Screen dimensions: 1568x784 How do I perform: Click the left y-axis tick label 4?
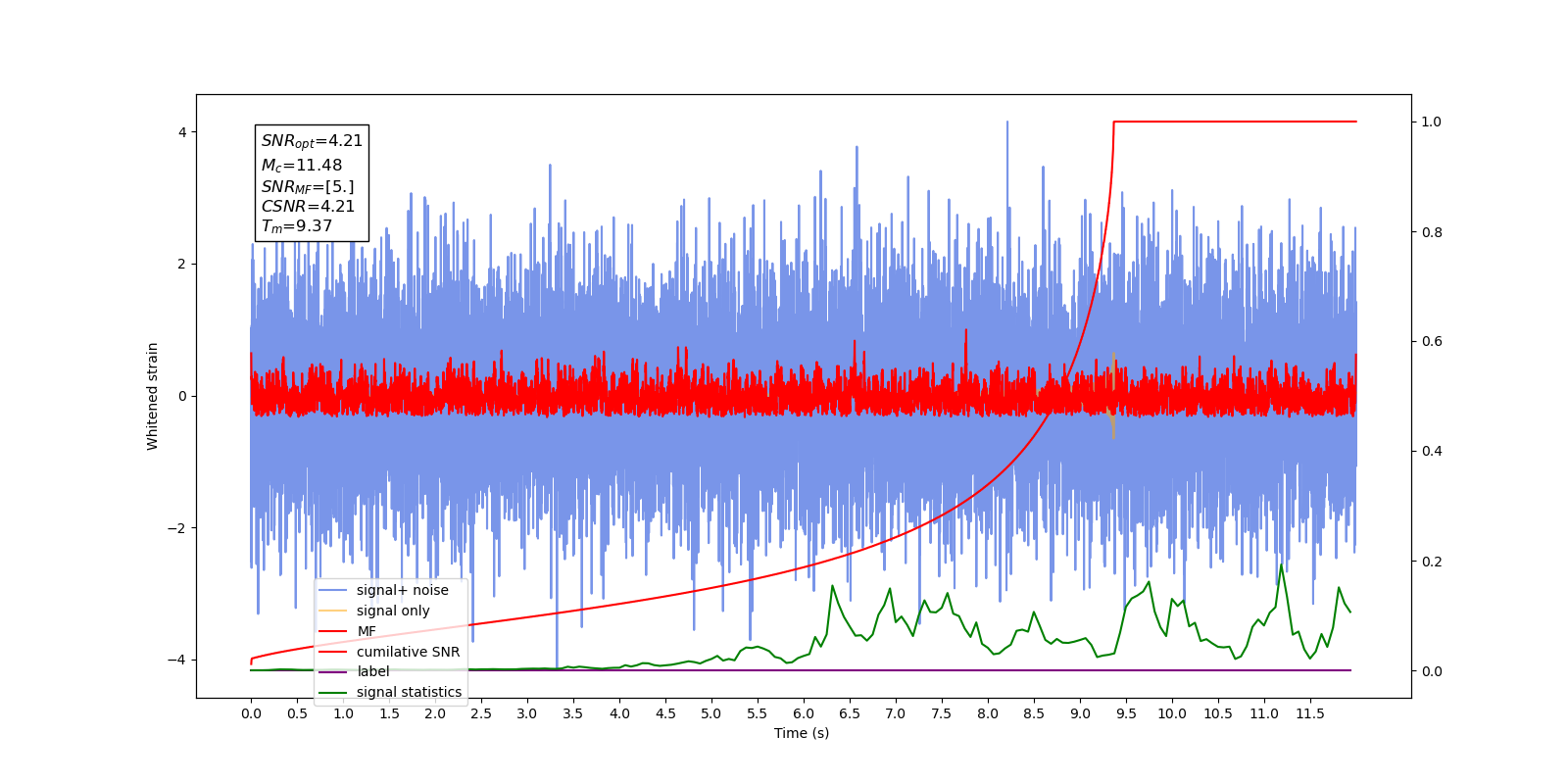coord(182,132)
